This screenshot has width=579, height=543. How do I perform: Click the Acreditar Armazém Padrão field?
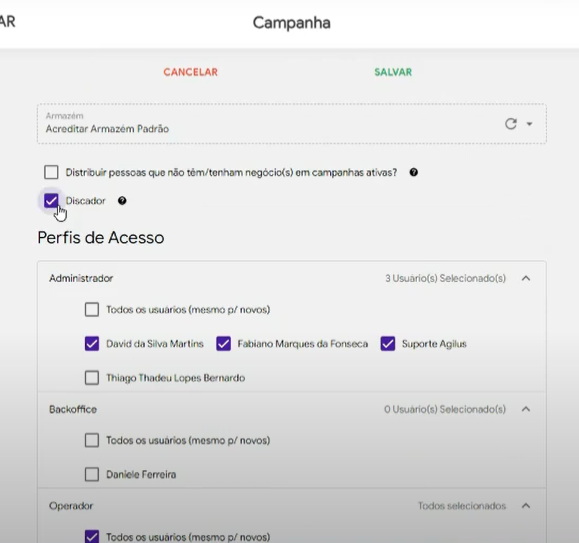pyautogui.click(x=292, y=124)
